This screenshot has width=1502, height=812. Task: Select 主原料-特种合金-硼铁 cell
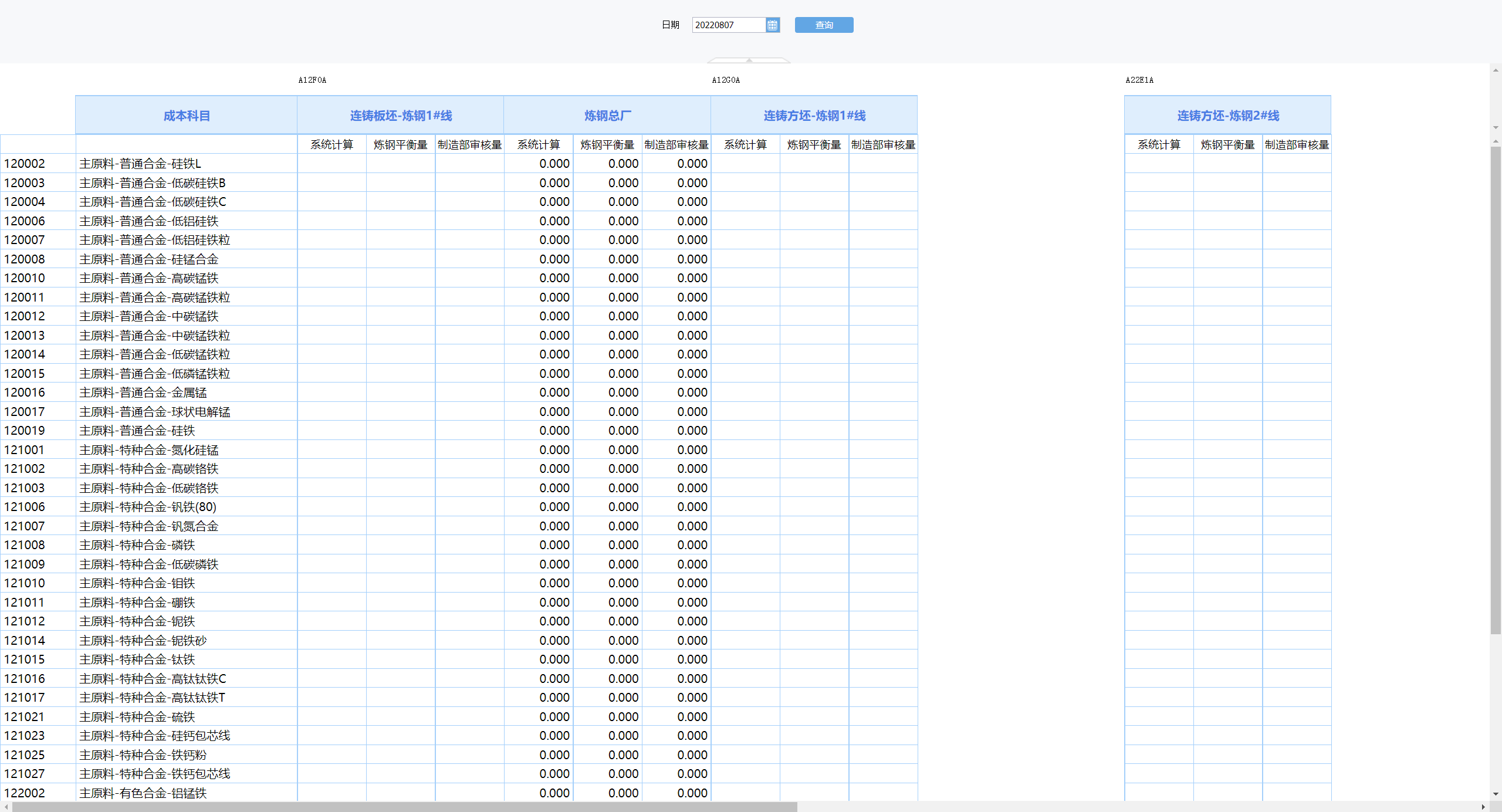[x=187, y=602]
